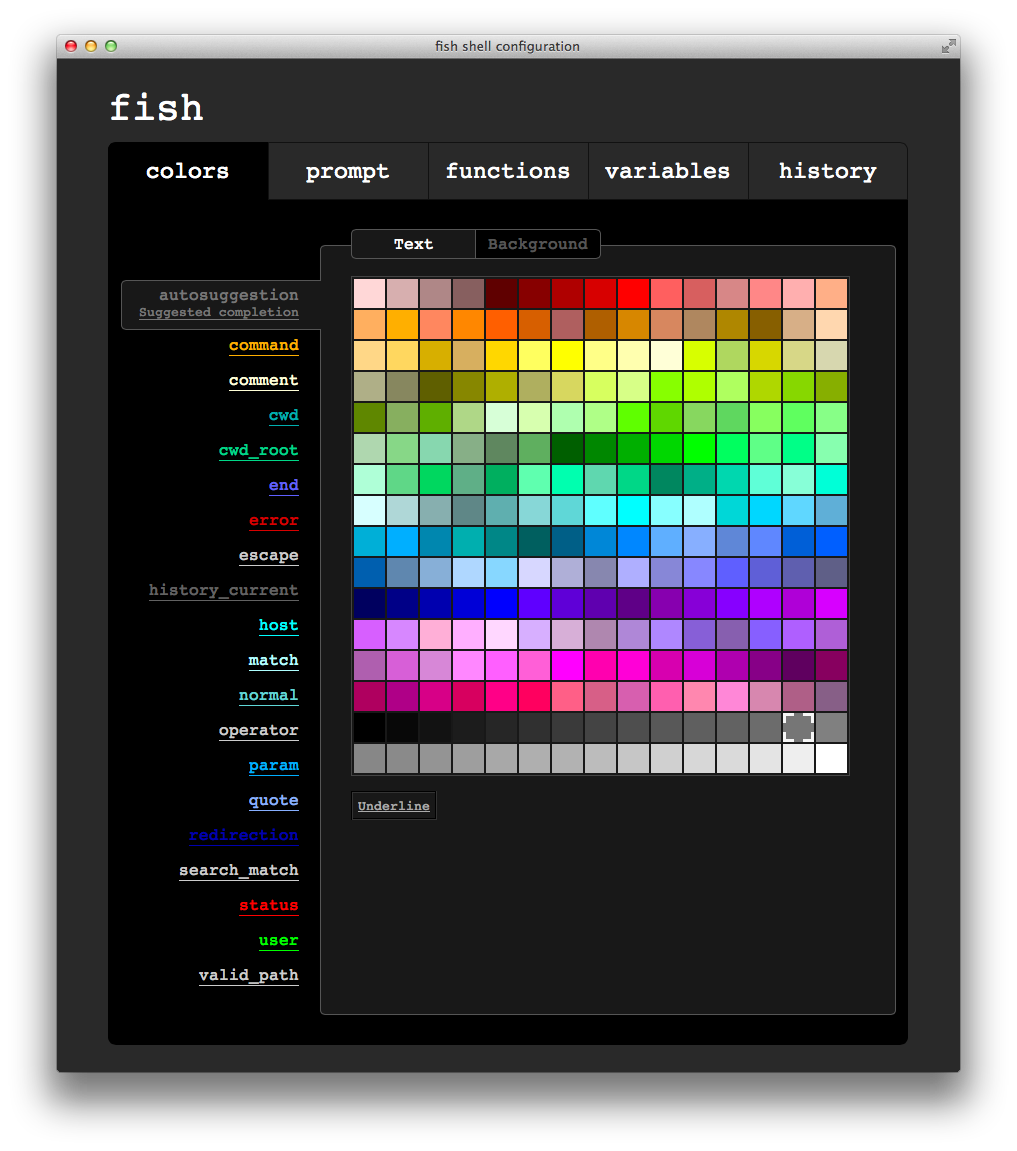
Task: Choose the escape color setting
Action: click(x=269, y=556)
